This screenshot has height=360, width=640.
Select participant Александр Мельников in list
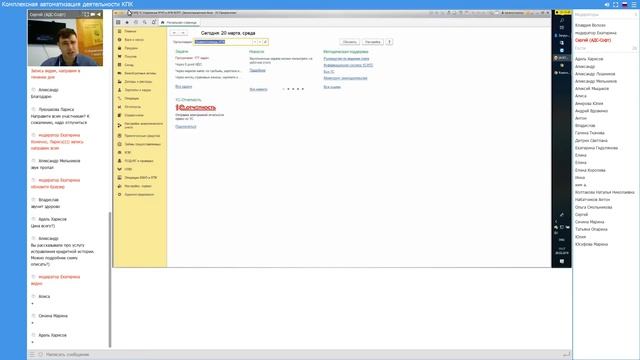pyautogui.click(x=596, y=81)
